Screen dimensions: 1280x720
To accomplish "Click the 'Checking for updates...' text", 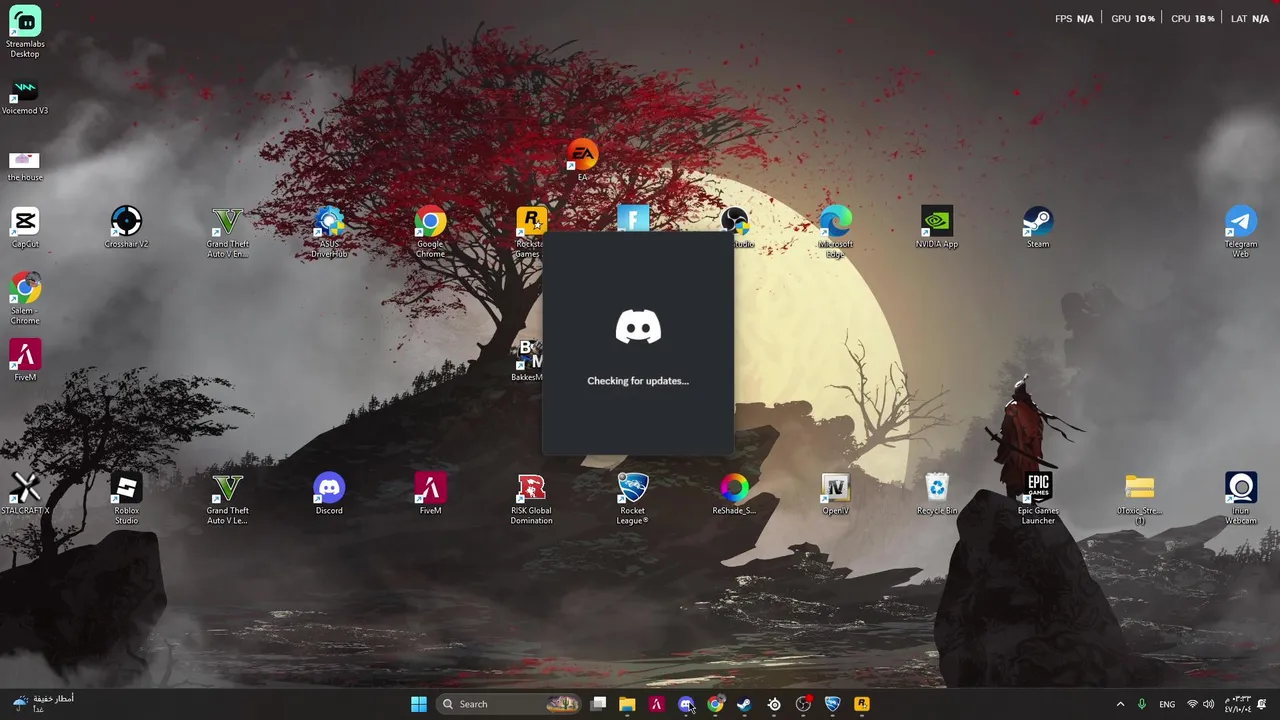I will point(638,381).
